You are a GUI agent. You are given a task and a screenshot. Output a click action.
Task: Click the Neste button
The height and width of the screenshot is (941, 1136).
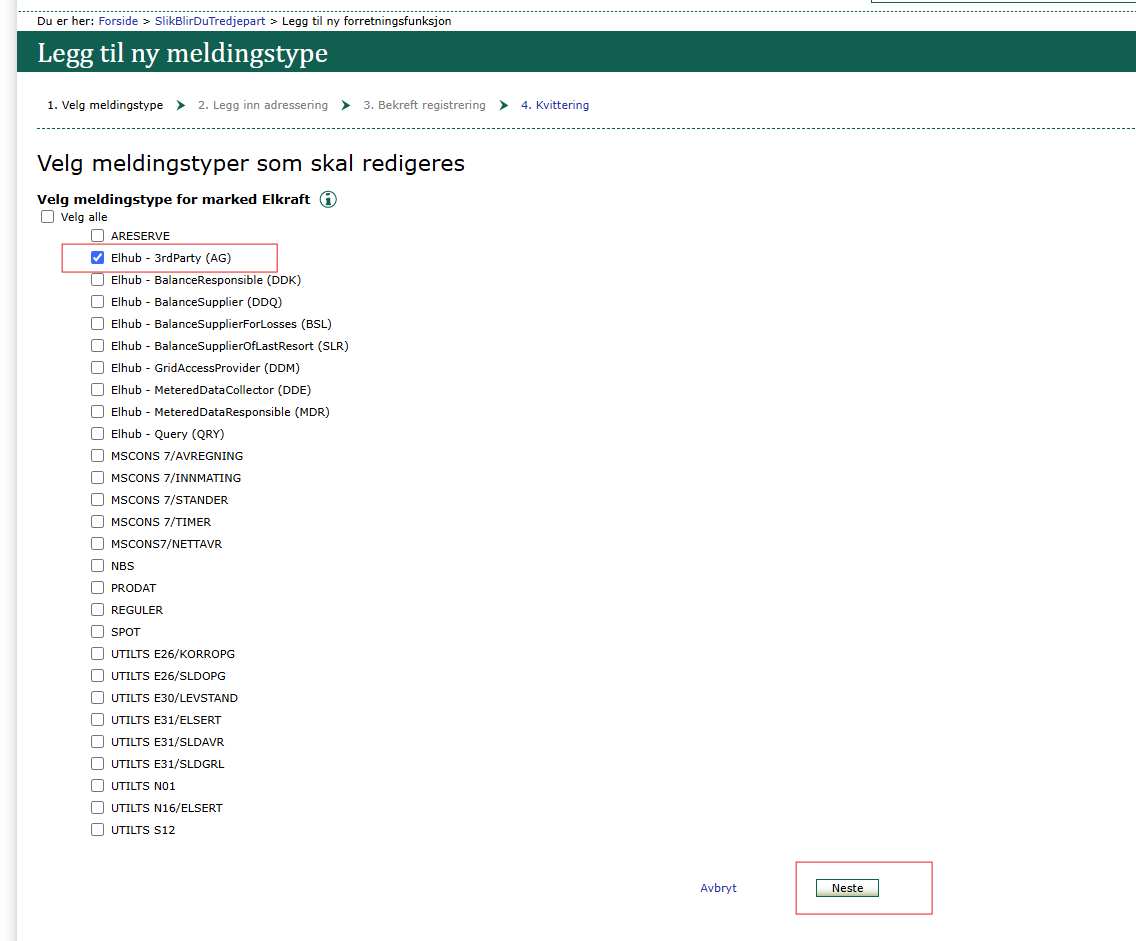(x=847, y=888)
